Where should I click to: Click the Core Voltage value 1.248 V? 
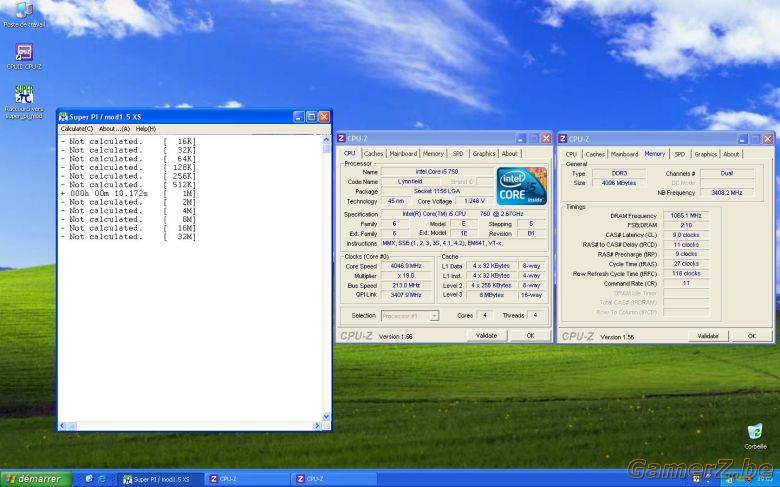point(474,201)
